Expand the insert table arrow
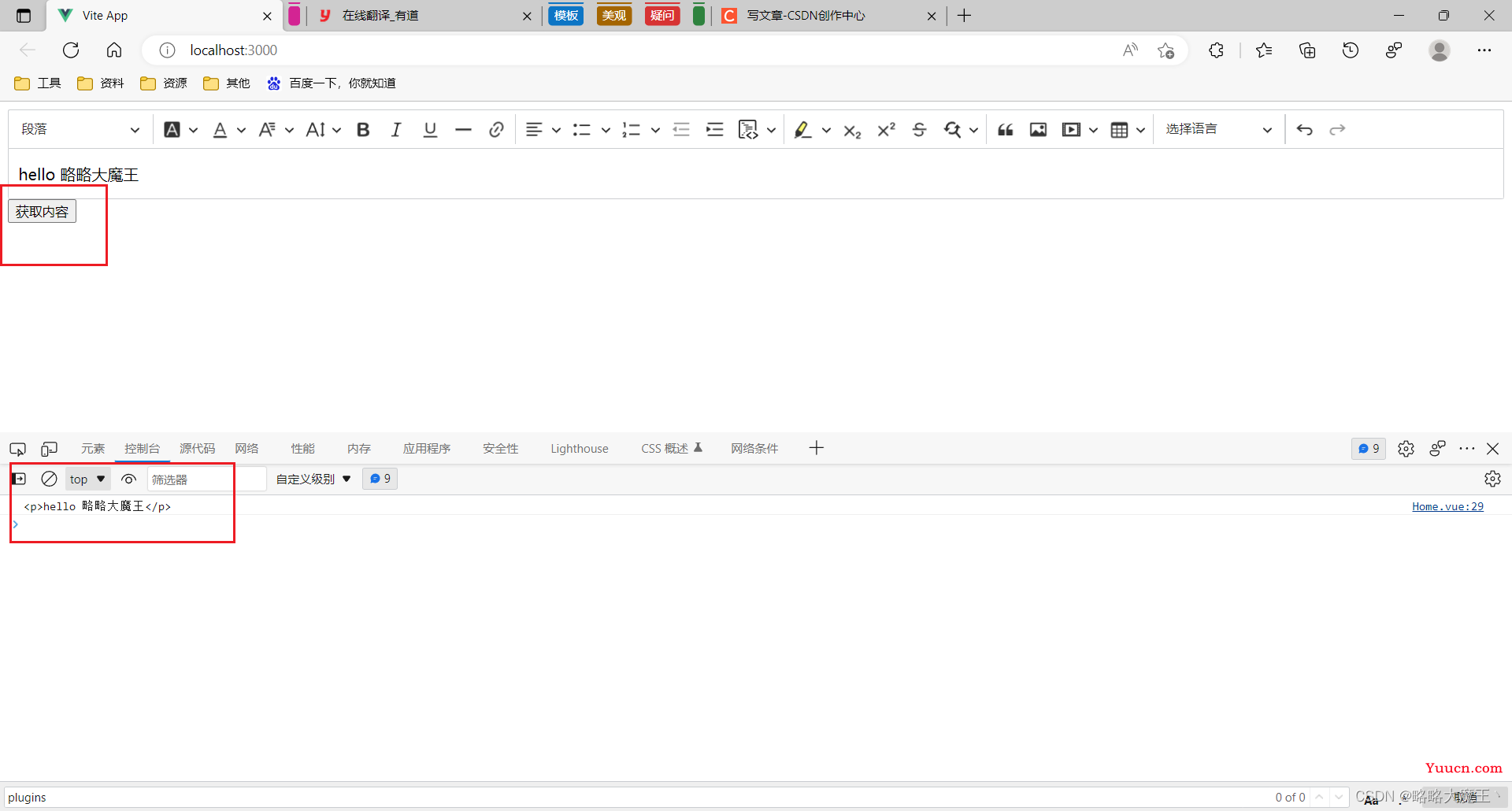This screenshot has height=811, width=1512. [1140, 130]
